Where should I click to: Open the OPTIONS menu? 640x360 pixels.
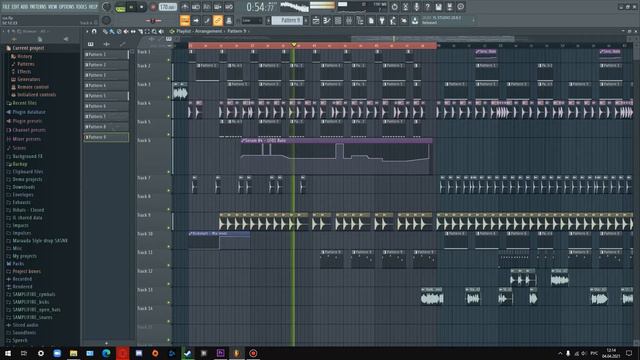coord(67,7)
